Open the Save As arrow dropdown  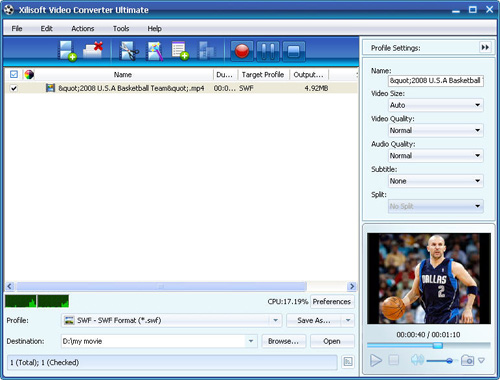point(348,320)
